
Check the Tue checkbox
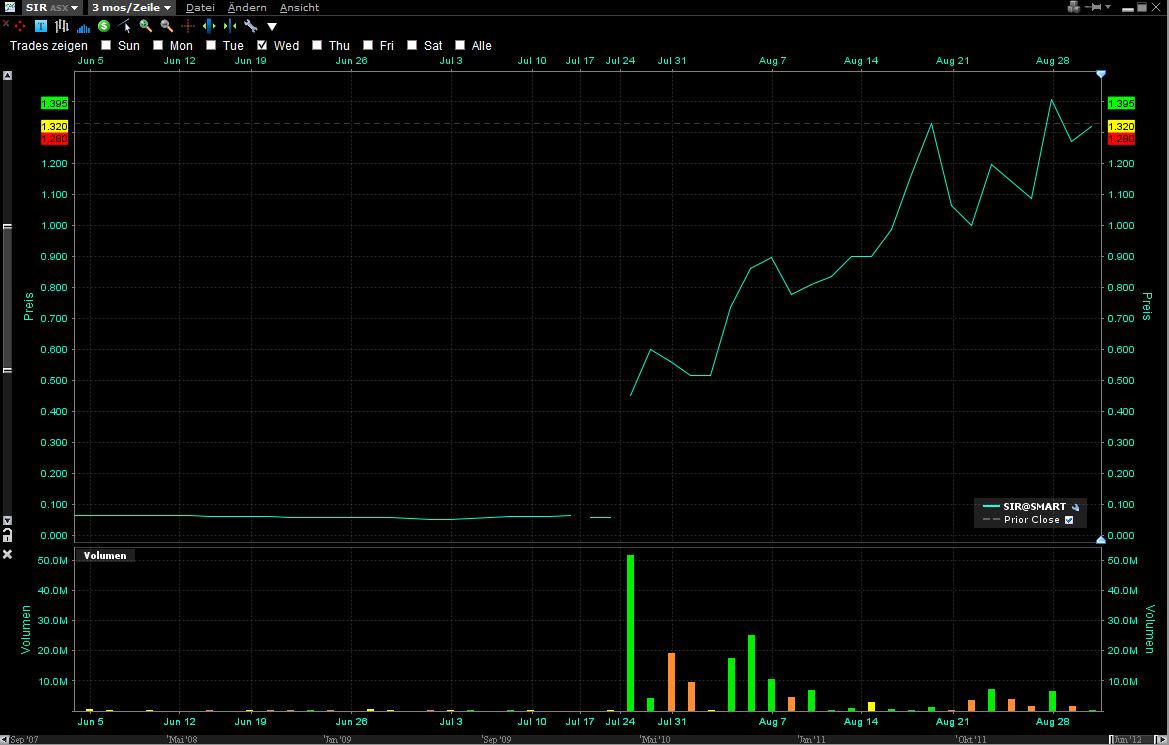tap(211, 45)
